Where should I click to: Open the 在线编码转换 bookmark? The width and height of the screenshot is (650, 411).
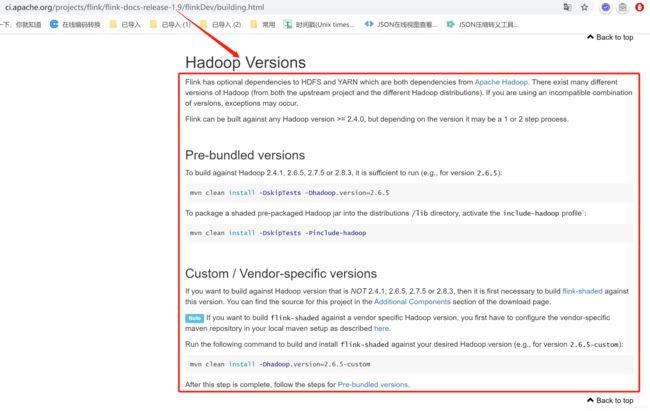pyautogui.click(x=75, y=24)
